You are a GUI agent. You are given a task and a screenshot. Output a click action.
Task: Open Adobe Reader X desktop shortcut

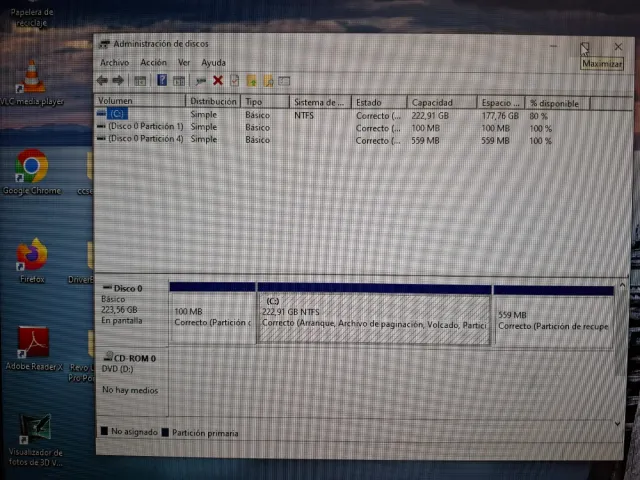[x=33, y=349]
